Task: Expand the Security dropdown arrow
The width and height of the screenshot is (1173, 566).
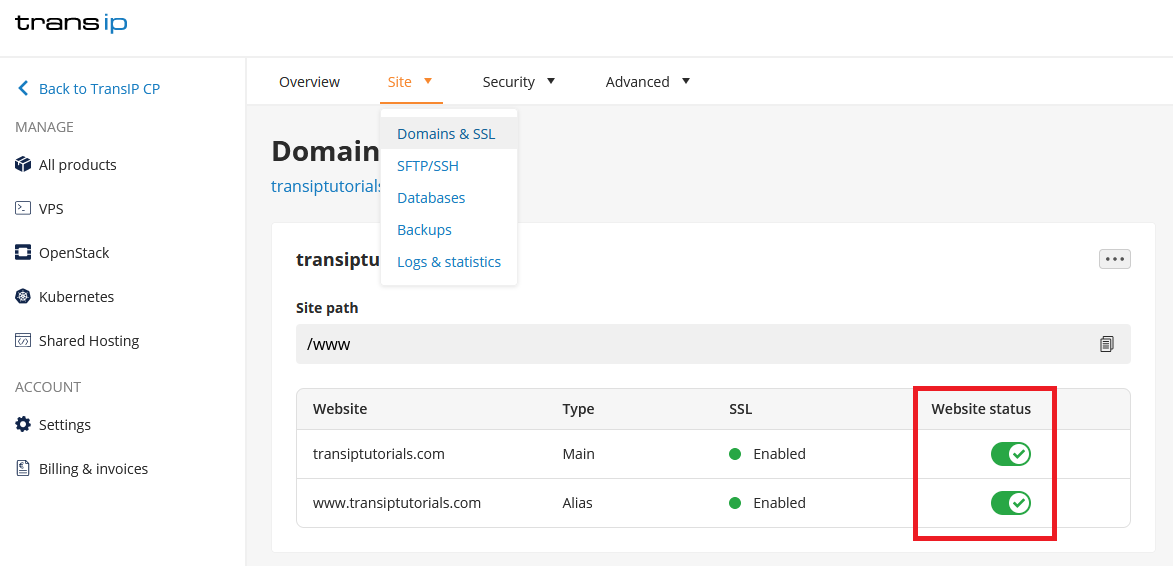Action: [x=551, y=81]
